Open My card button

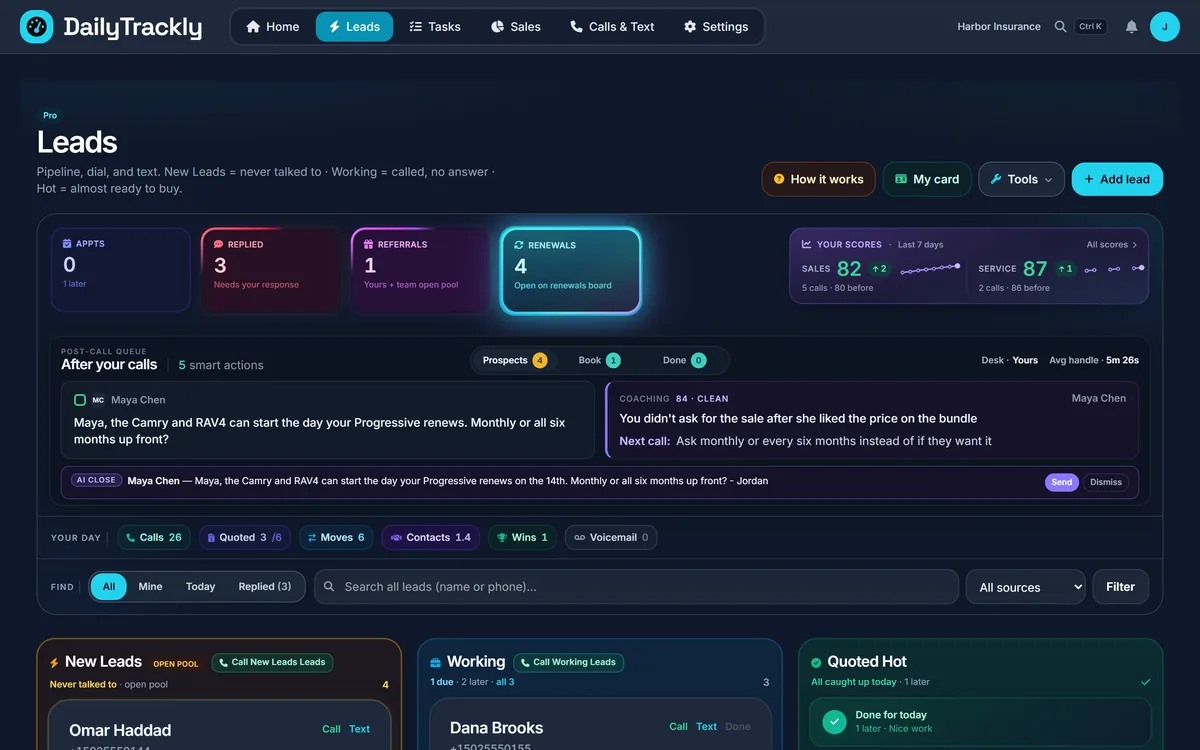(927, 179)
